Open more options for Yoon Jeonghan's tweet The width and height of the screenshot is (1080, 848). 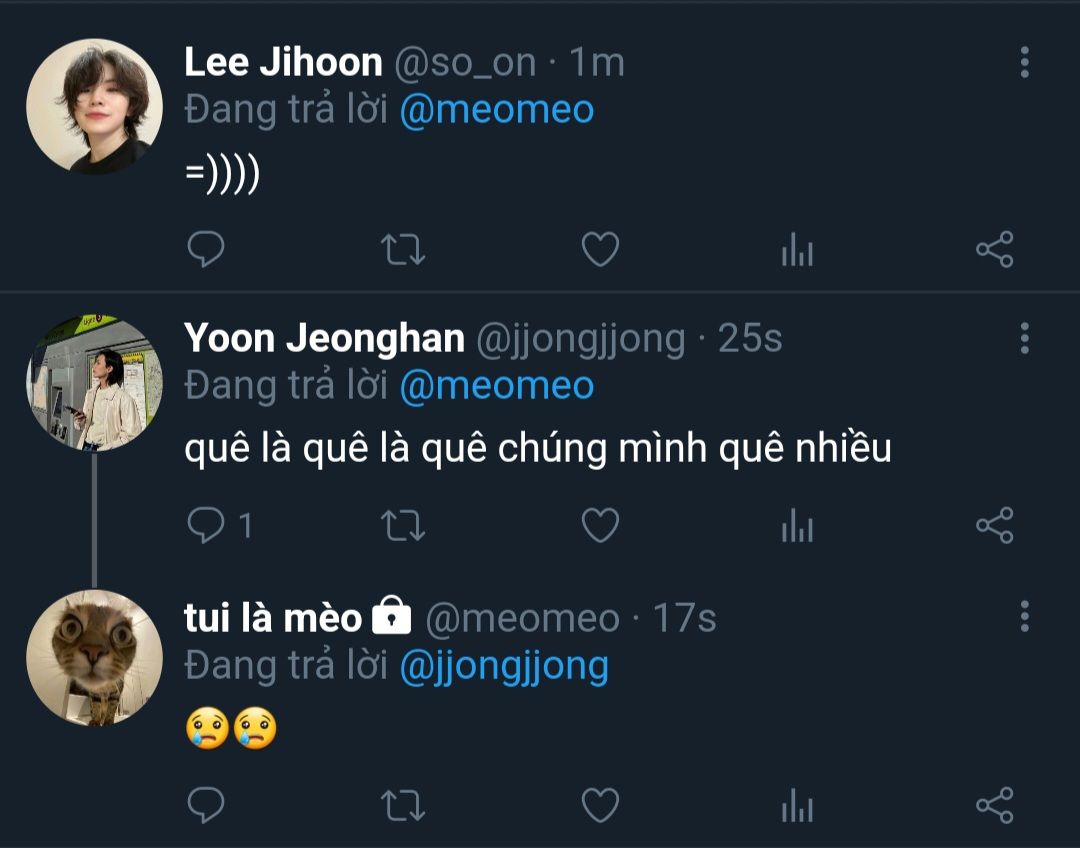(1024, 338)
